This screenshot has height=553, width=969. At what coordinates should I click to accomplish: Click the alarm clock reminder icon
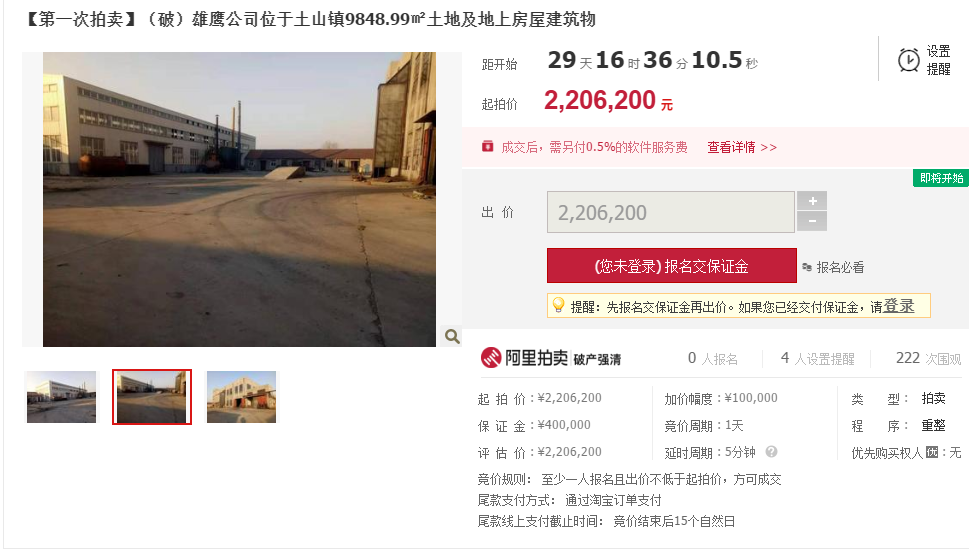click(908, 60)
